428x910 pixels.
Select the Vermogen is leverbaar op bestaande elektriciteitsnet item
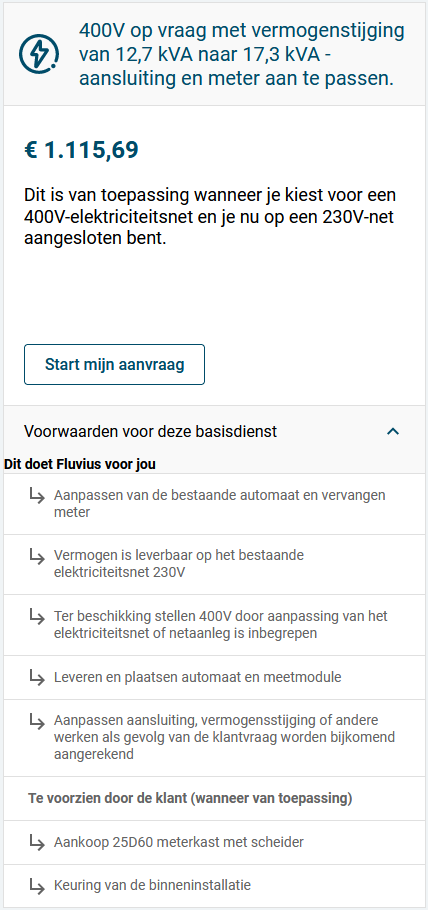coord(214,564)
